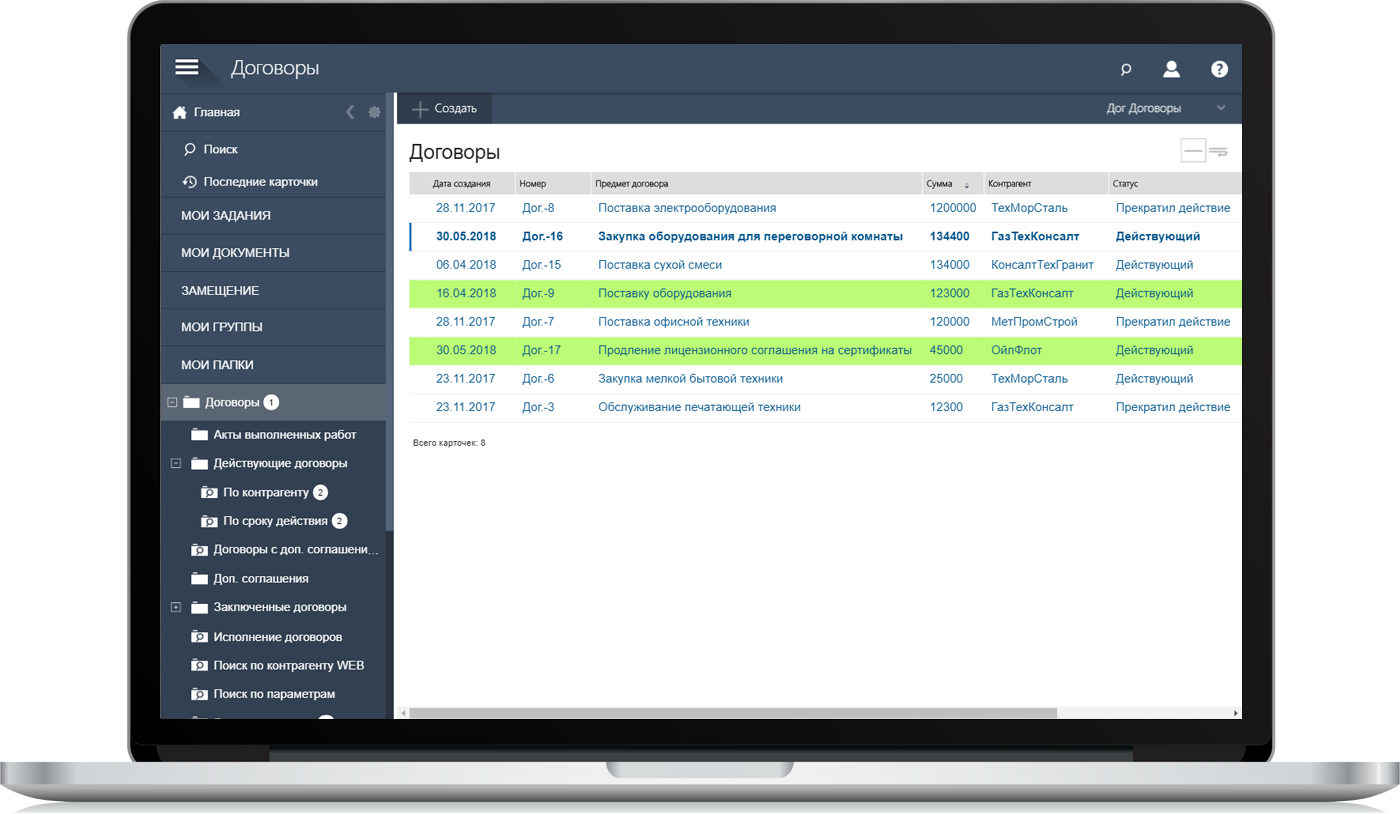Toggle the wrapped rows view icon

[1219, 152]
